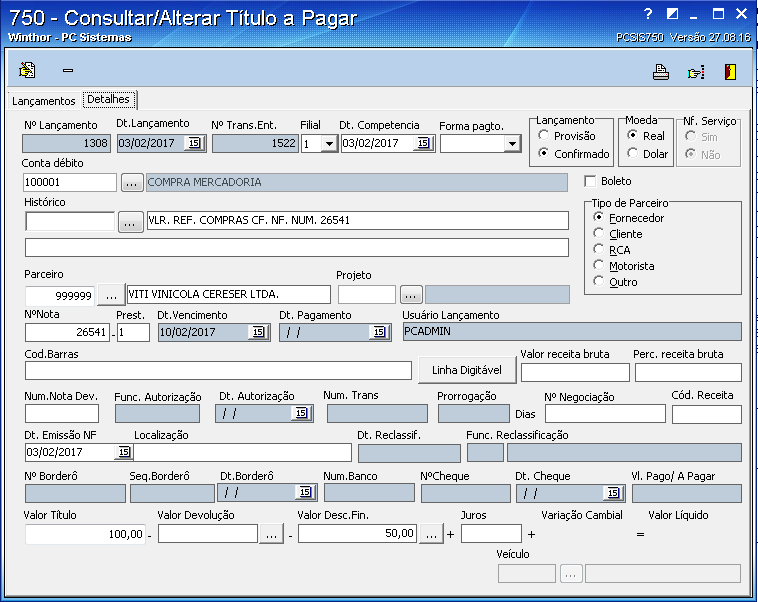Open the Dt.Lançamento calendar picker
The image size is (758, 602).
(x=194, y=143)
